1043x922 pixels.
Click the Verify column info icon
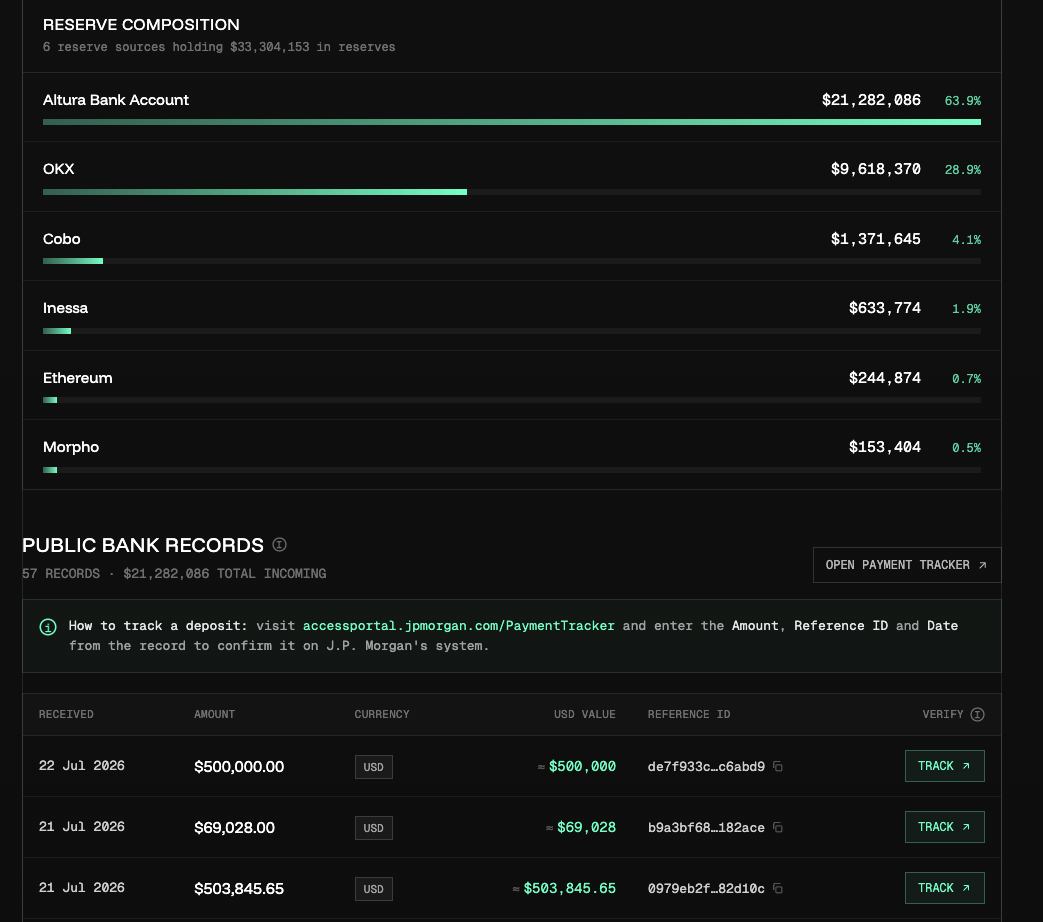pyautogui.click(x=977, y=714)
